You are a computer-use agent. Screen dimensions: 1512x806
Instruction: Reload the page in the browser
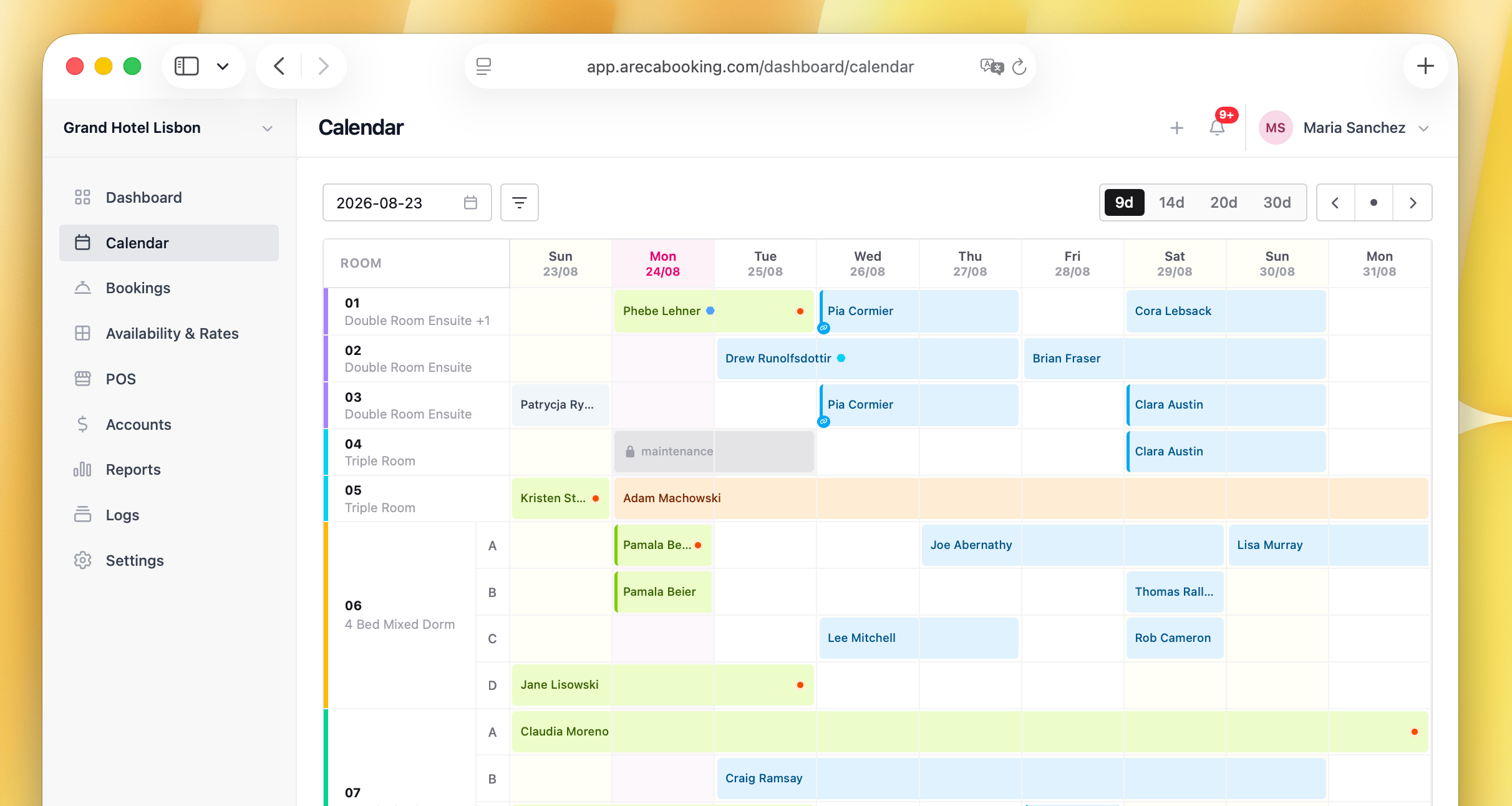[1019, 66]
